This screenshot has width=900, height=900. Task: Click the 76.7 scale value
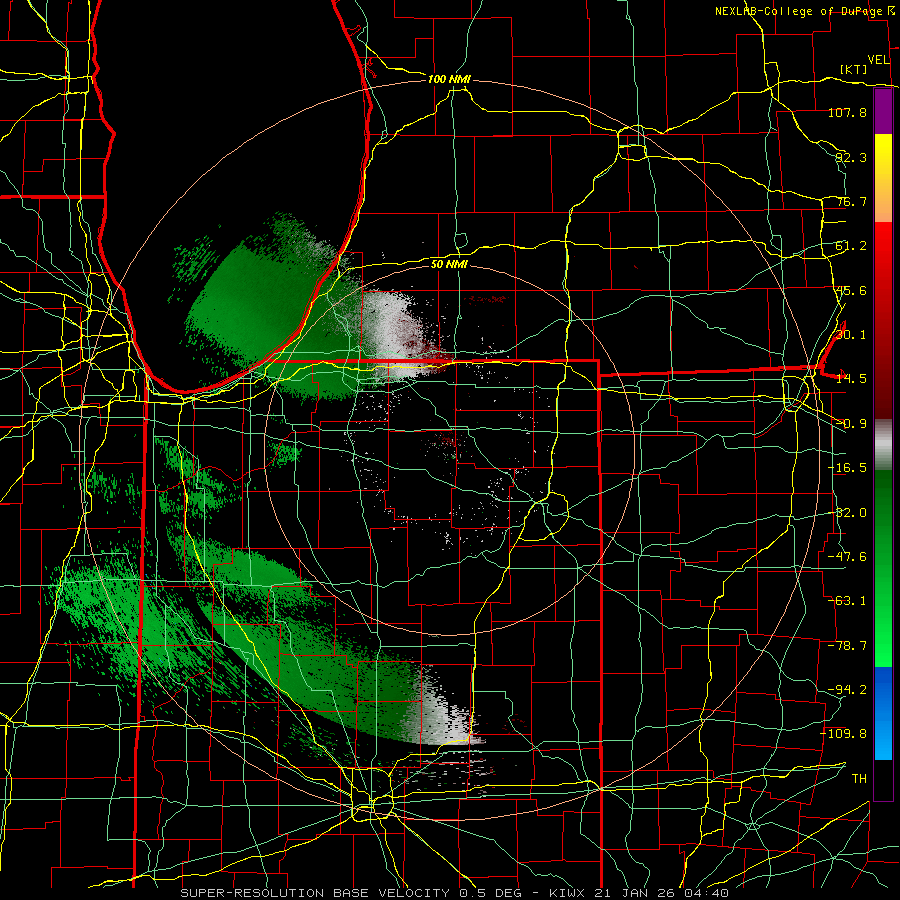pyautogui.click(x=851, y=201)
